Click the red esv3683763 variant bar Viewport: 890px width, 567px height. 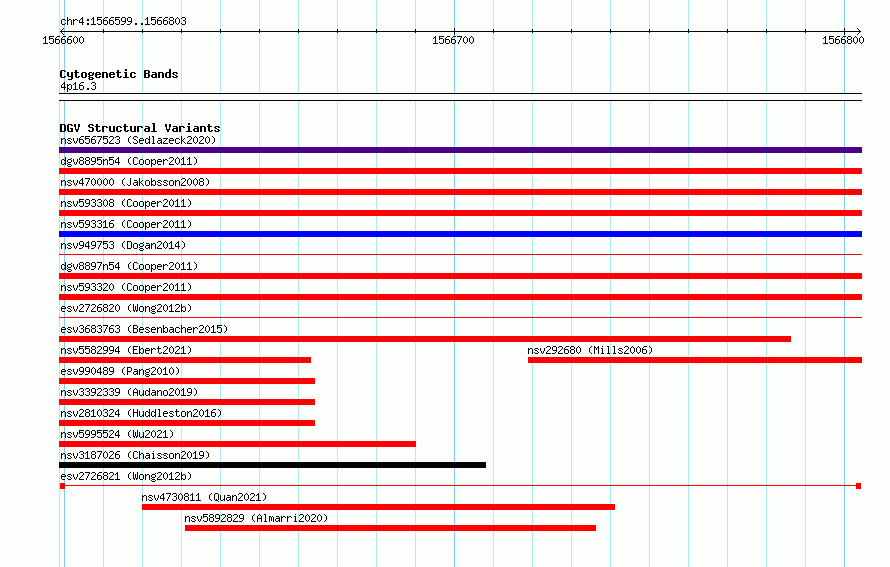(x=425, y=339)
